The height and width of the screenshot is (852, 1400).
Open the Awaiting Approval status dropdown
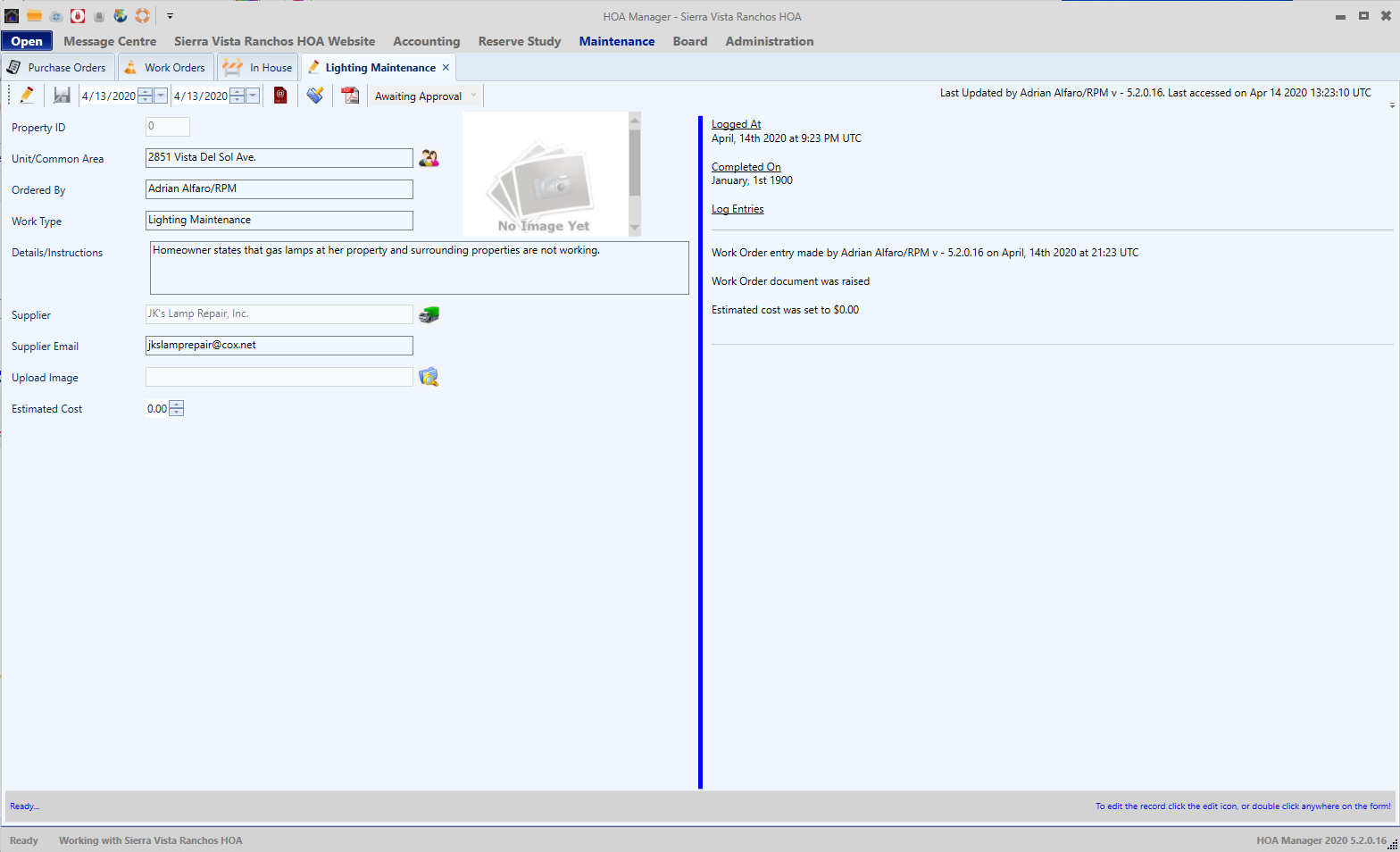pos(473,96)
